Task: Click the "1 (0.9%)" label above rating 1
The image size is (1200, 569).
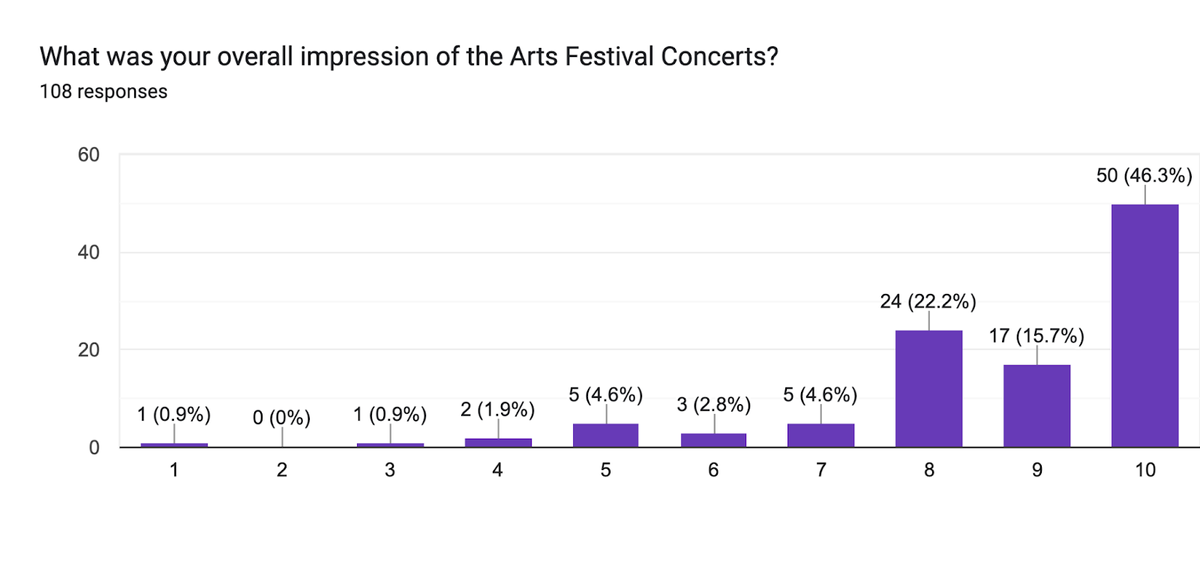Action: click(174, 413)
